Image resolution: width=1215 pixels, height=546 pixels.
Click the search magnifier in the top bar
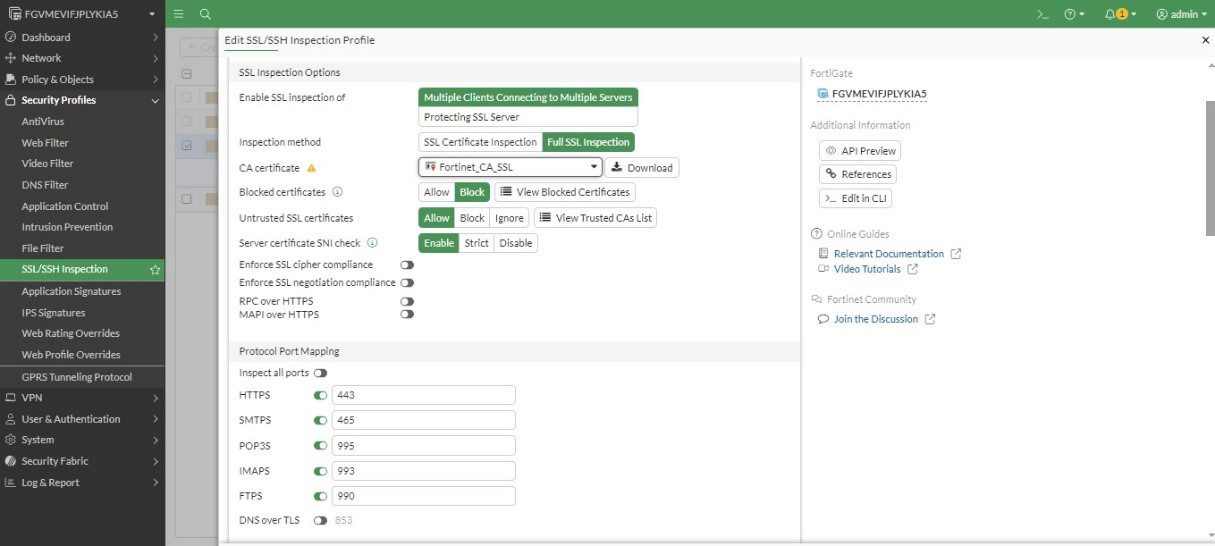(x=205, y=14)
